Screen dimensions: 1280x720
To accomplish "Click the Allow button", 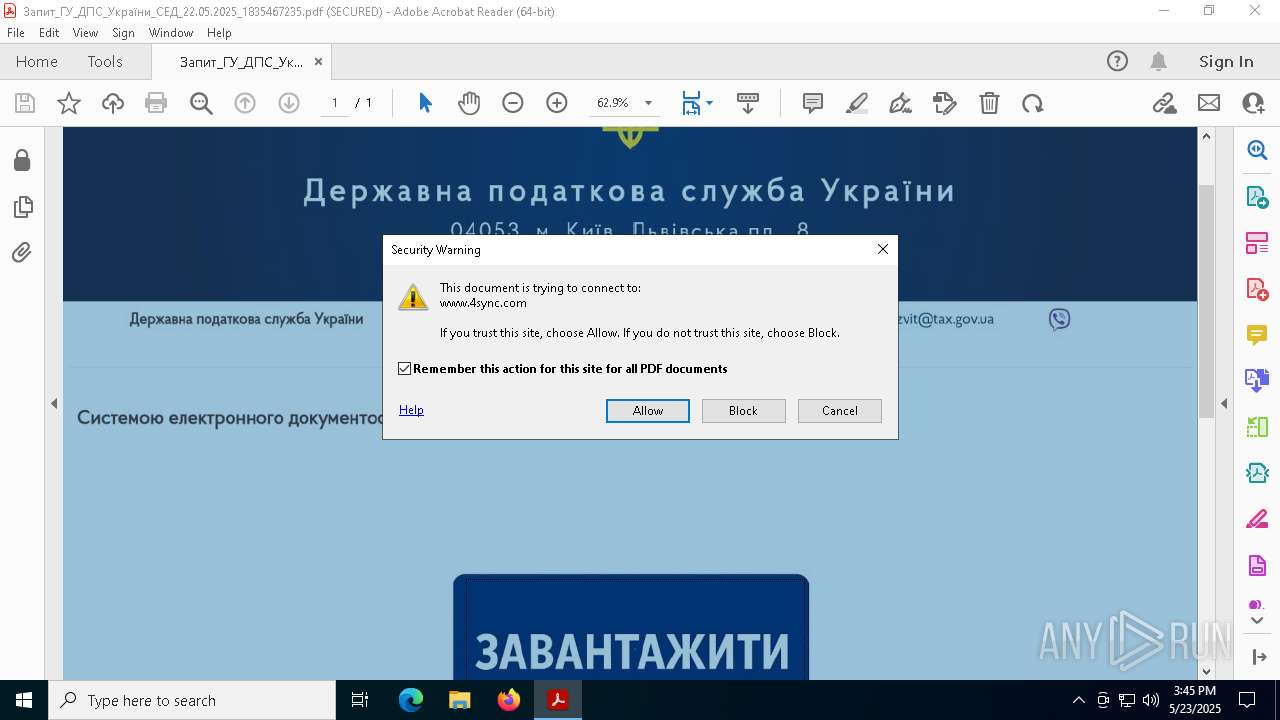I will [x=648, y=411].
